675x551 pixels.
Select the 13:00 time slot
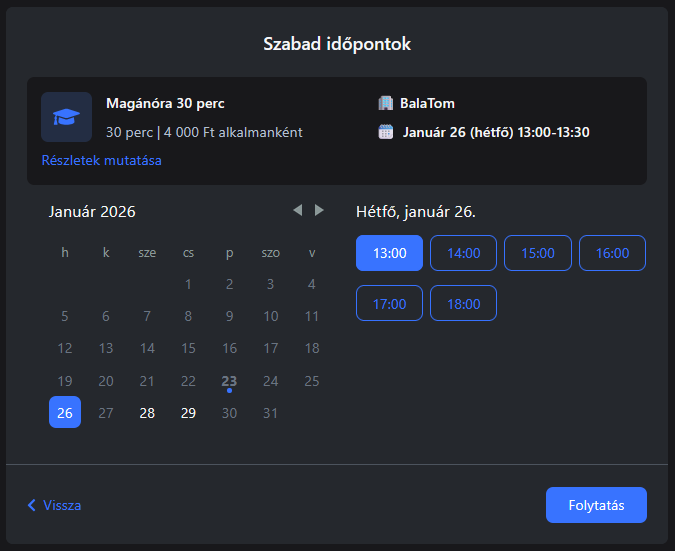tap(389, 253)
